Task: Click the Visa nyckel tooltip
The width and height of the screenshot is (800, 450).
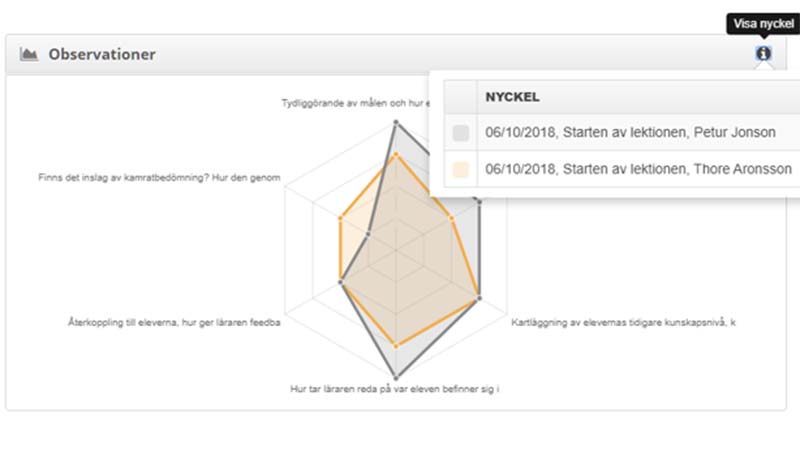Action: pos(763,24)
